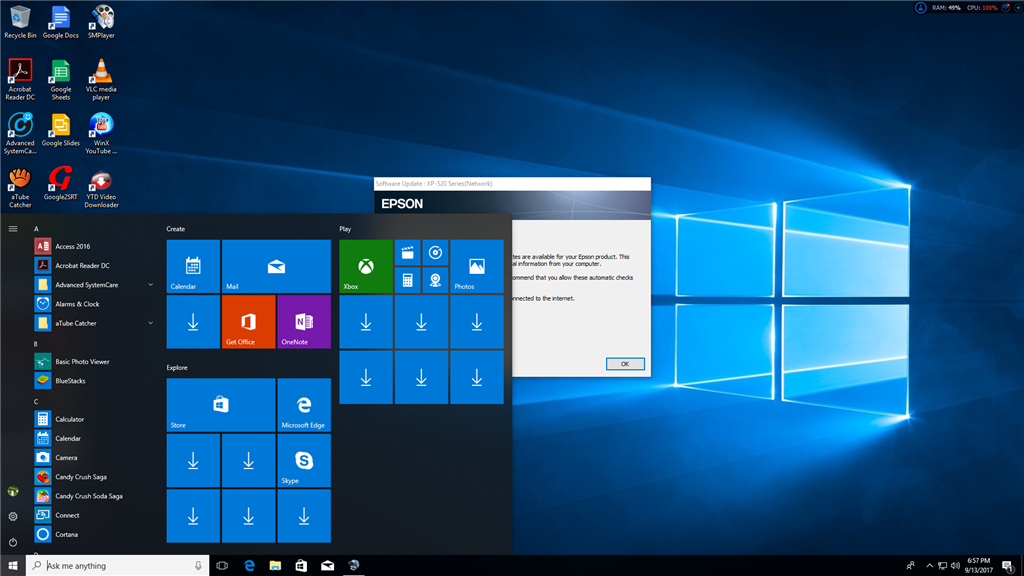
Task: Open Candy Crush Saga in app list
Action: 95,477
